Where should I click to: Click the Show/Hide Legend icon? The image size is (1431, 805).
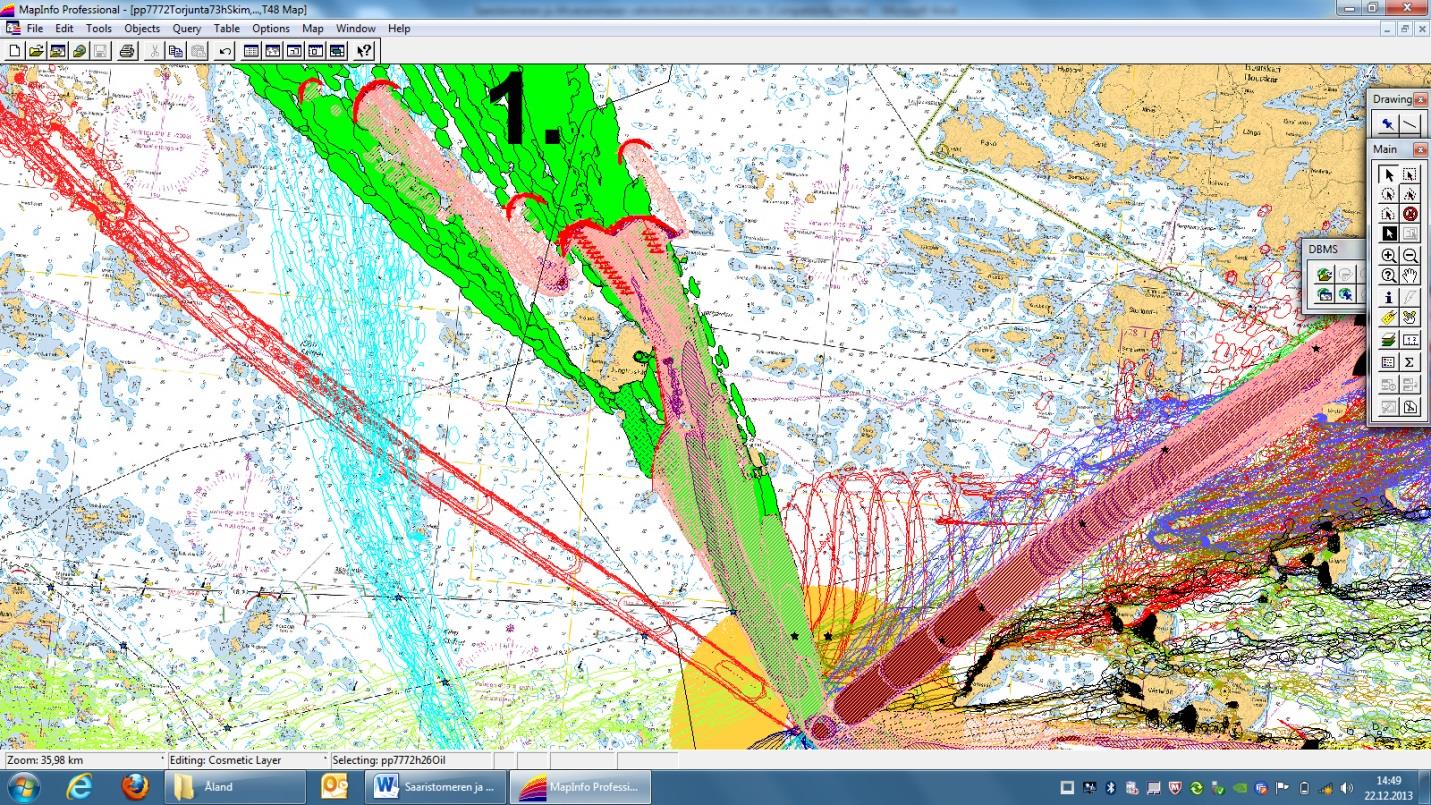(1388, 362)
